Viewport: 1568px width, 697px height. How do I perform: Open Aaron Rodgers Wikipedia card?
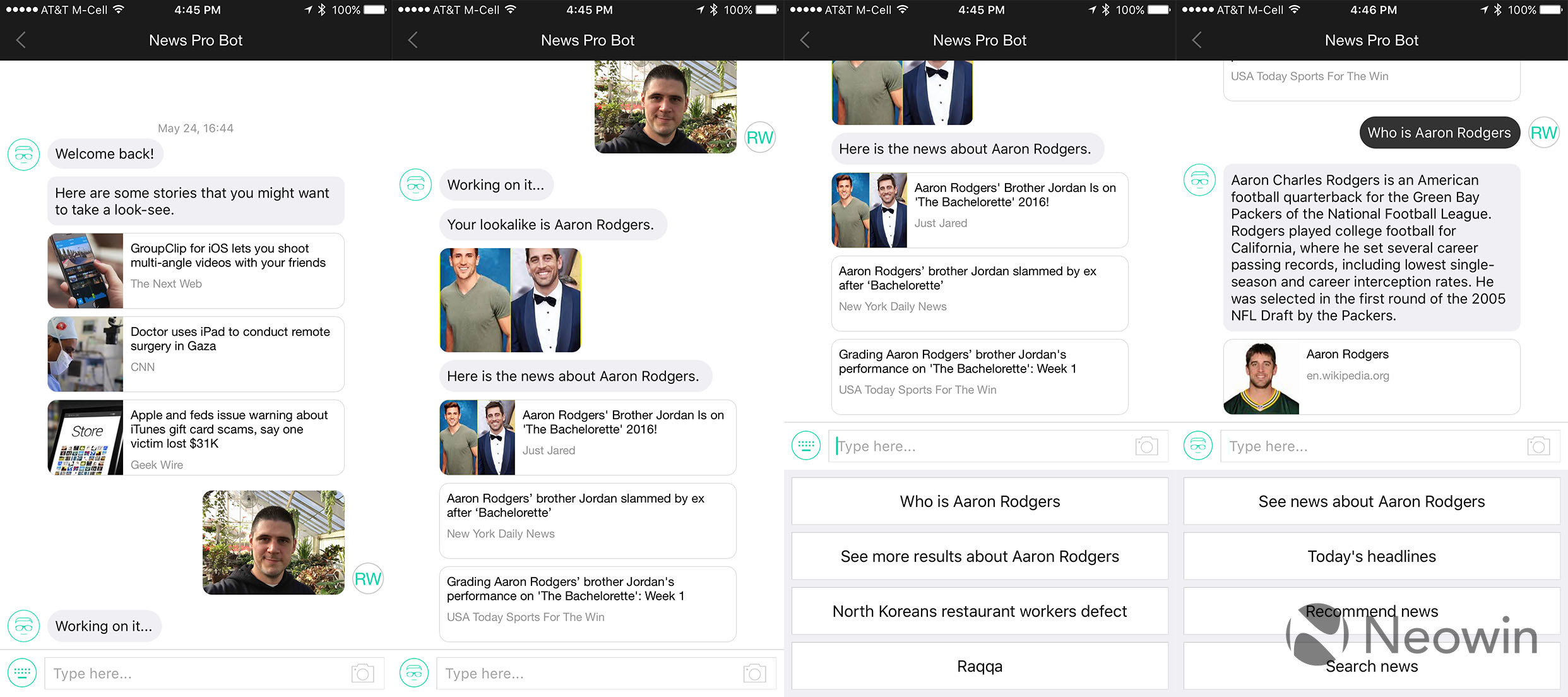point(1372,376)
